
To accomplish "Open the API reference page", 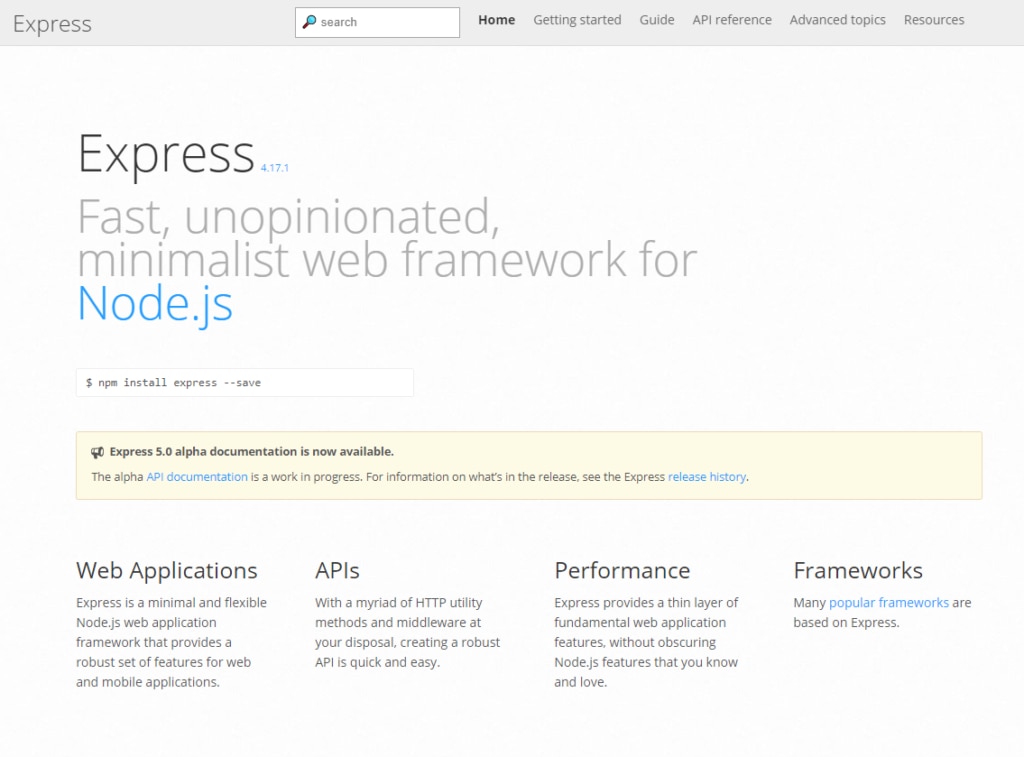I will tap(731, 19).
